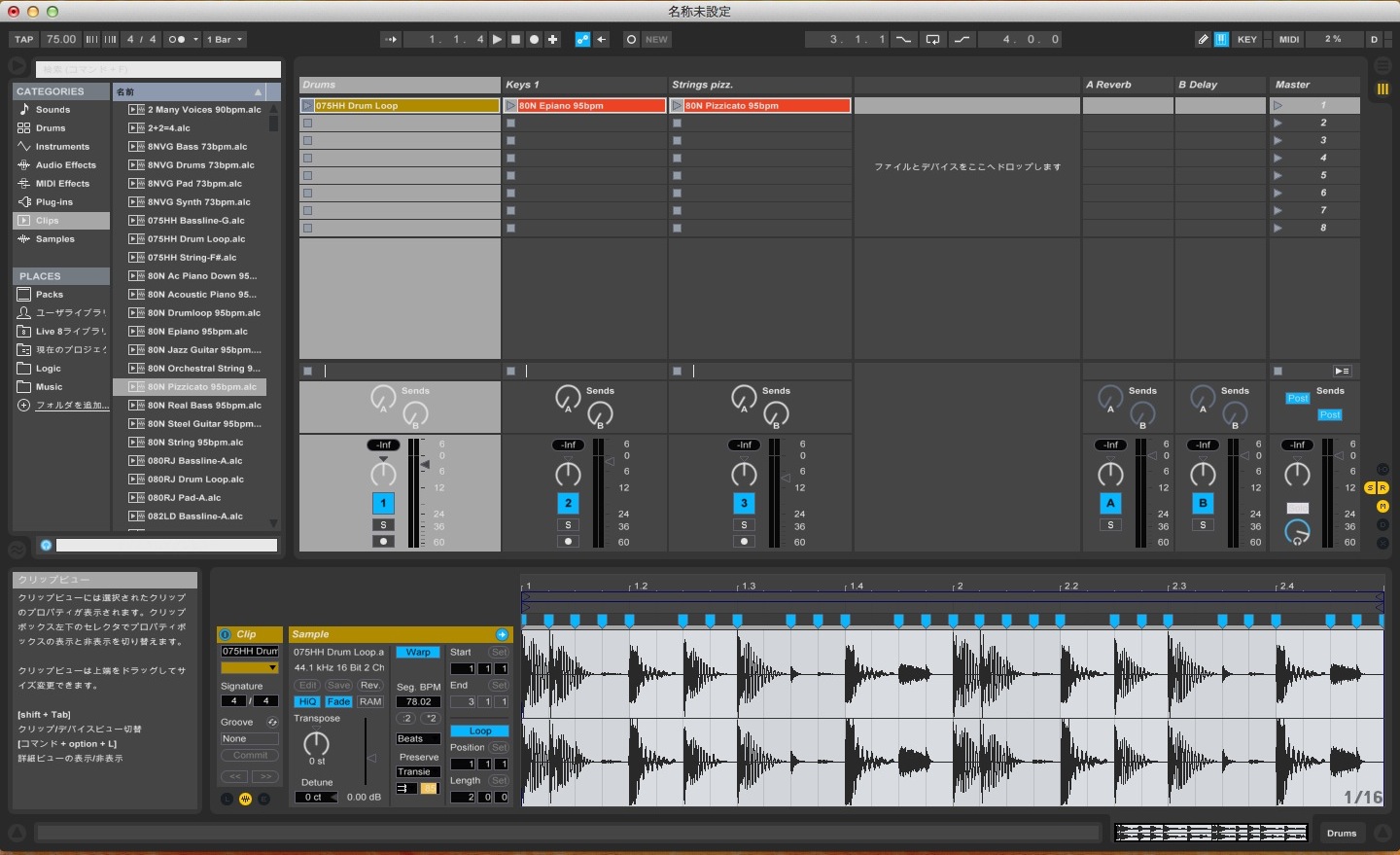Open the Beats warp mode dropdown
Image resolution: width=1400 pixels, height=855 pixels.
[418, 739]
